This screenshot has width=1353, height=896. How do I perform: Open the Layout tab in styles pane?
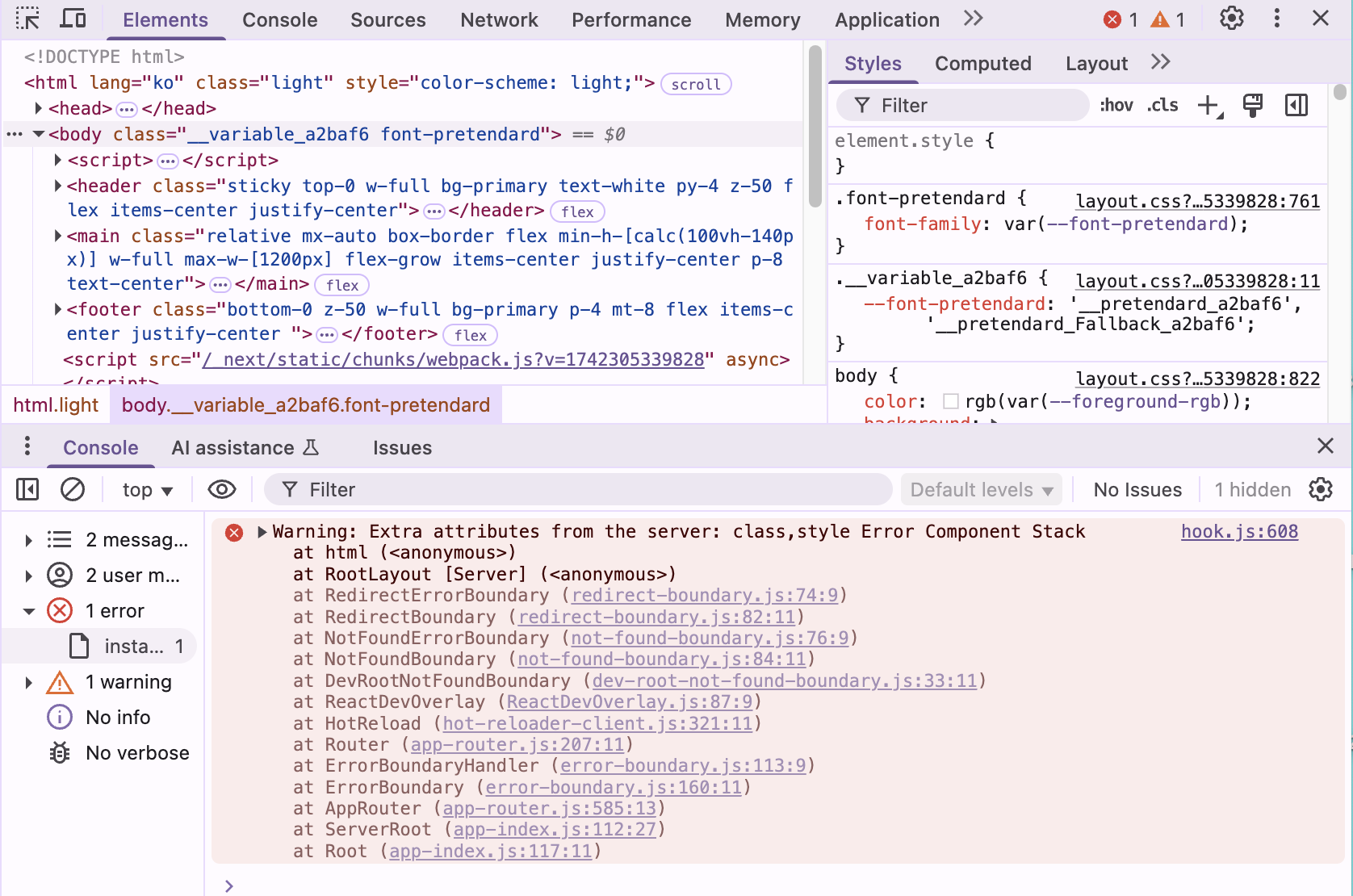click(1096, 64)
